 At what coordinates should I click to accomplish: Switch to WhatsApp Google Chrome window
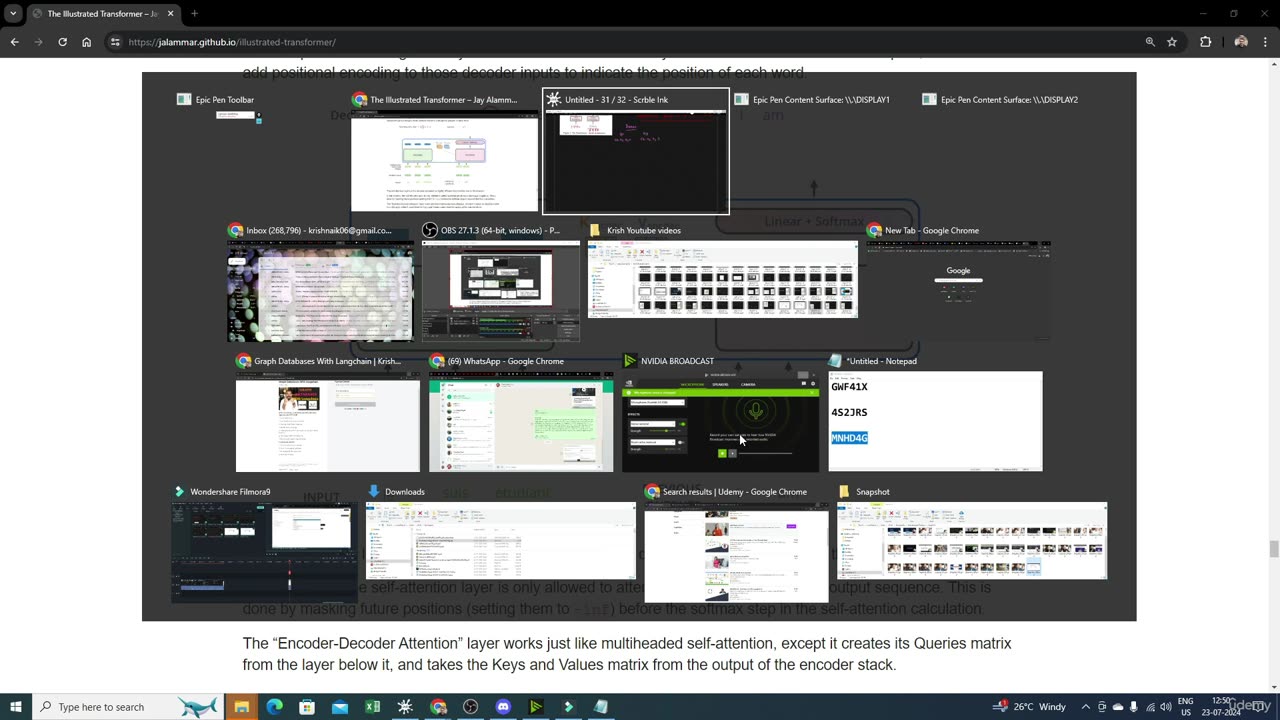(521, 413)
